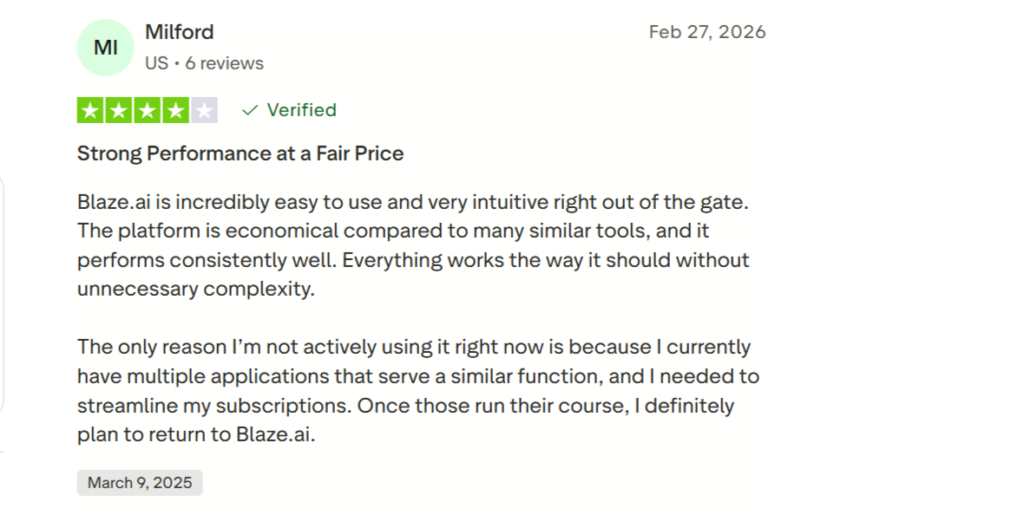Viewport: 1024px width, 515px height.
Task: Open reviewer Milford's profile name
Action: [x=179, y=32]
